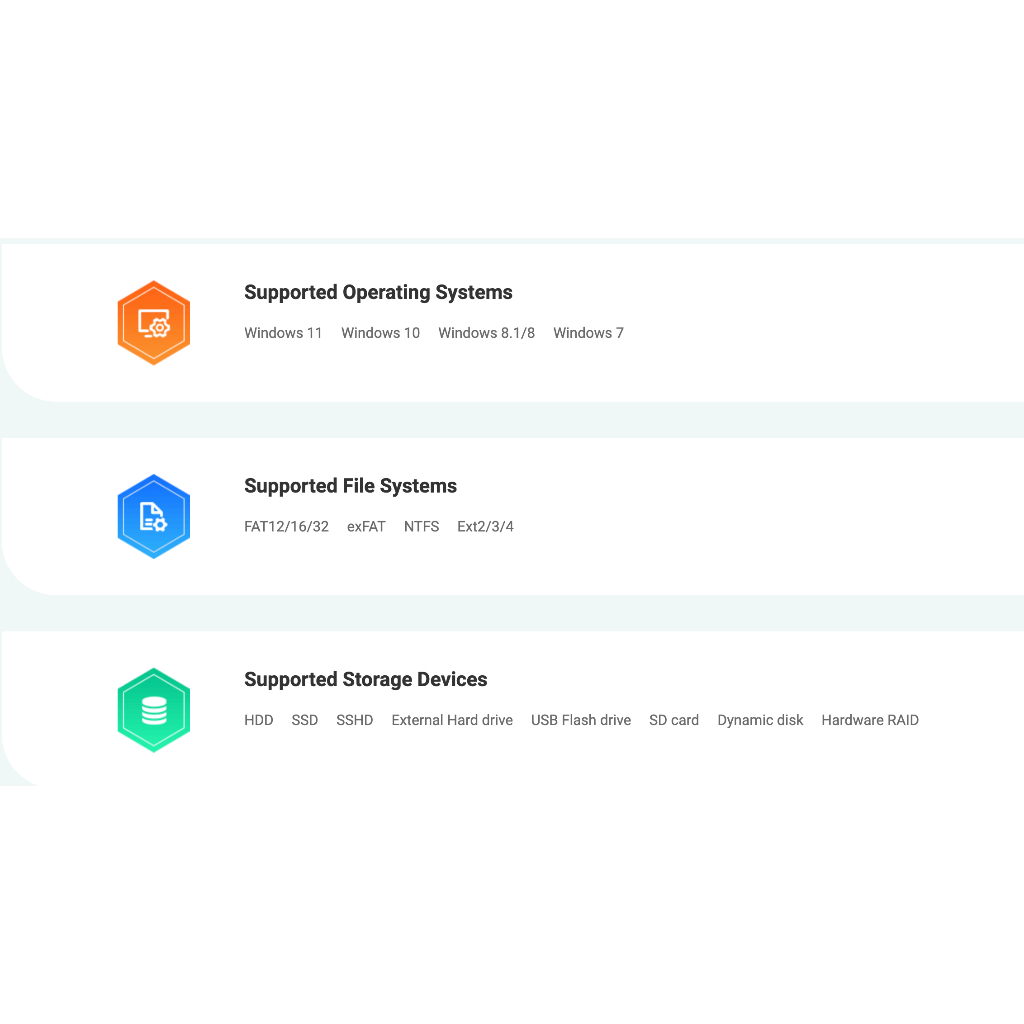Viewport: 1024px width, 1024px height.
Task: Select the Supported Storage Devices heading
Action: pos(366,679)
